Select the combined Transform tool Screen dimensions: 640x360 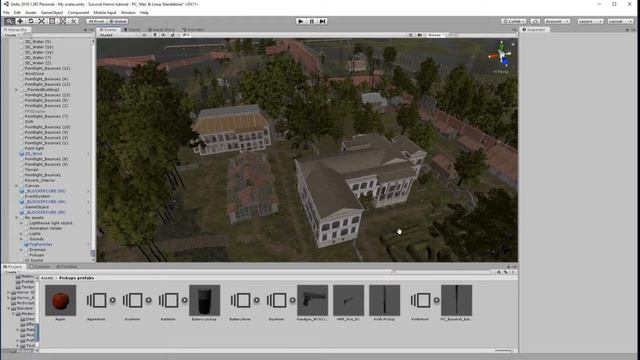(x=62, y=21)
